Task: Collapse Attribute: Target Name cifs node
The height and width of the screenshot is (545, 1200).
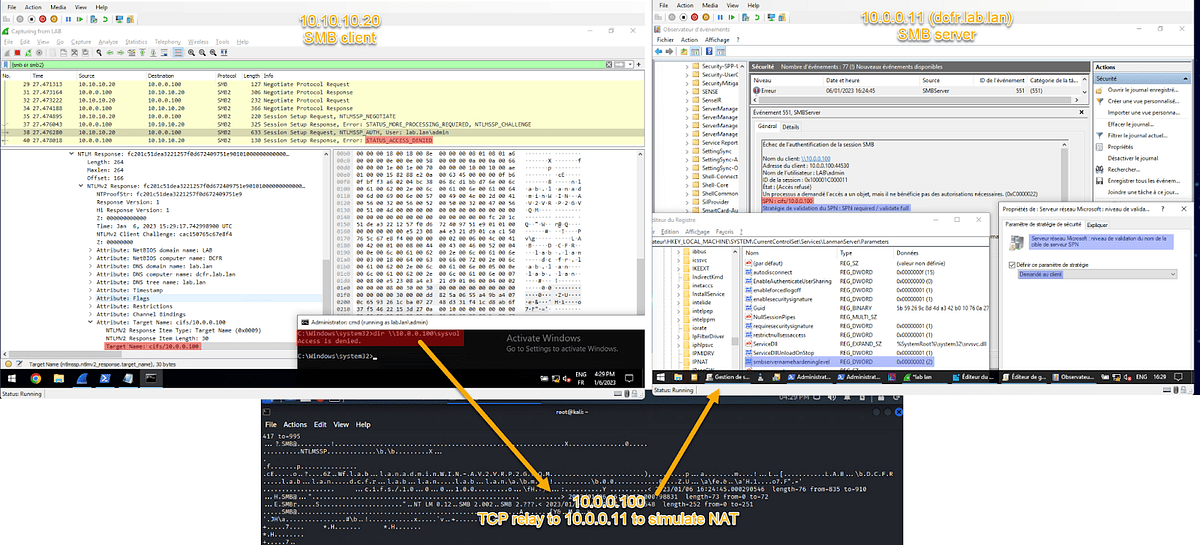Action: 92,322
